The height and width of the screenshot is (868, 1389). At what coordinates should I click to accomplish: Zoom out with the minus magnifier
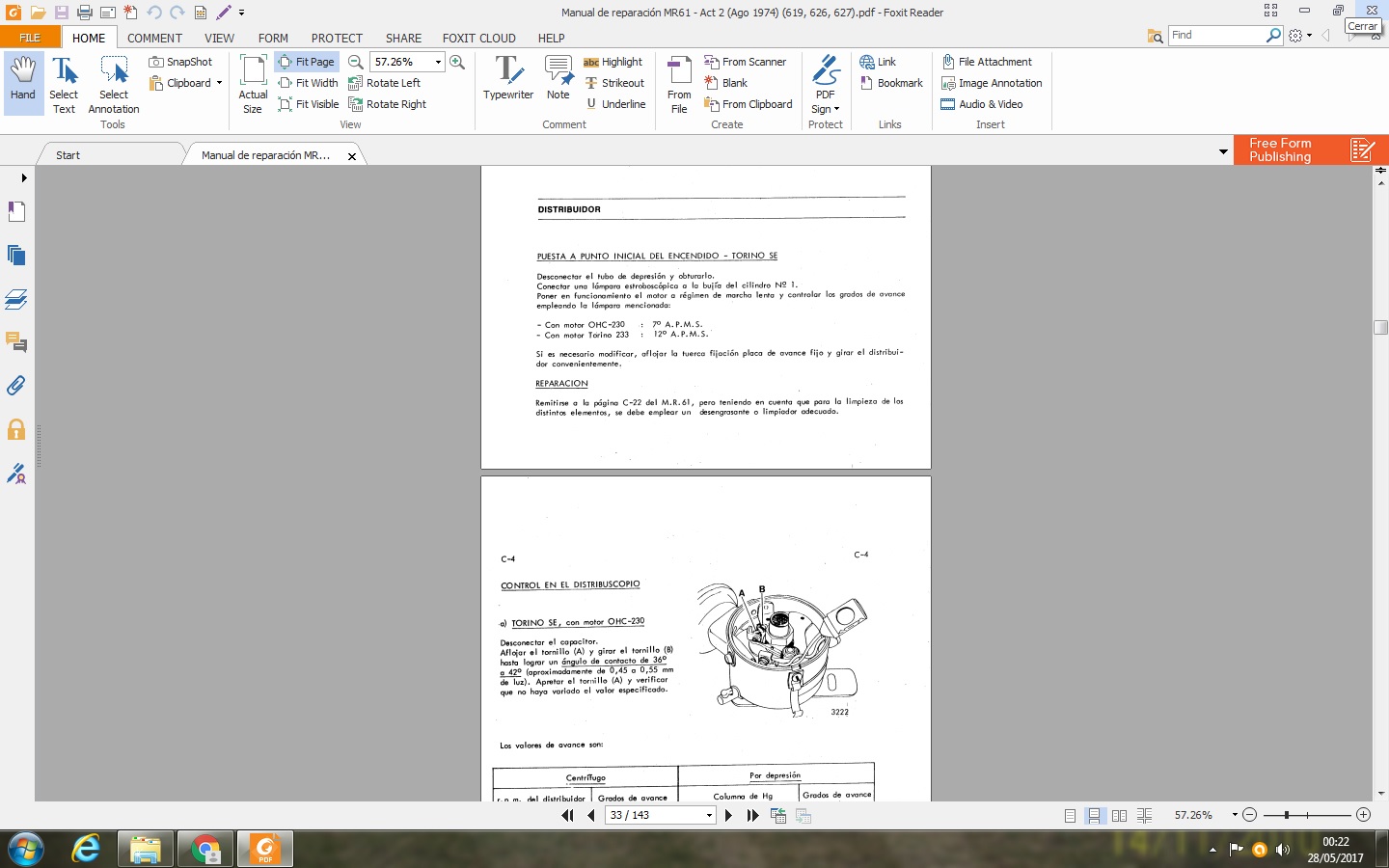click(x=355, y=62)
